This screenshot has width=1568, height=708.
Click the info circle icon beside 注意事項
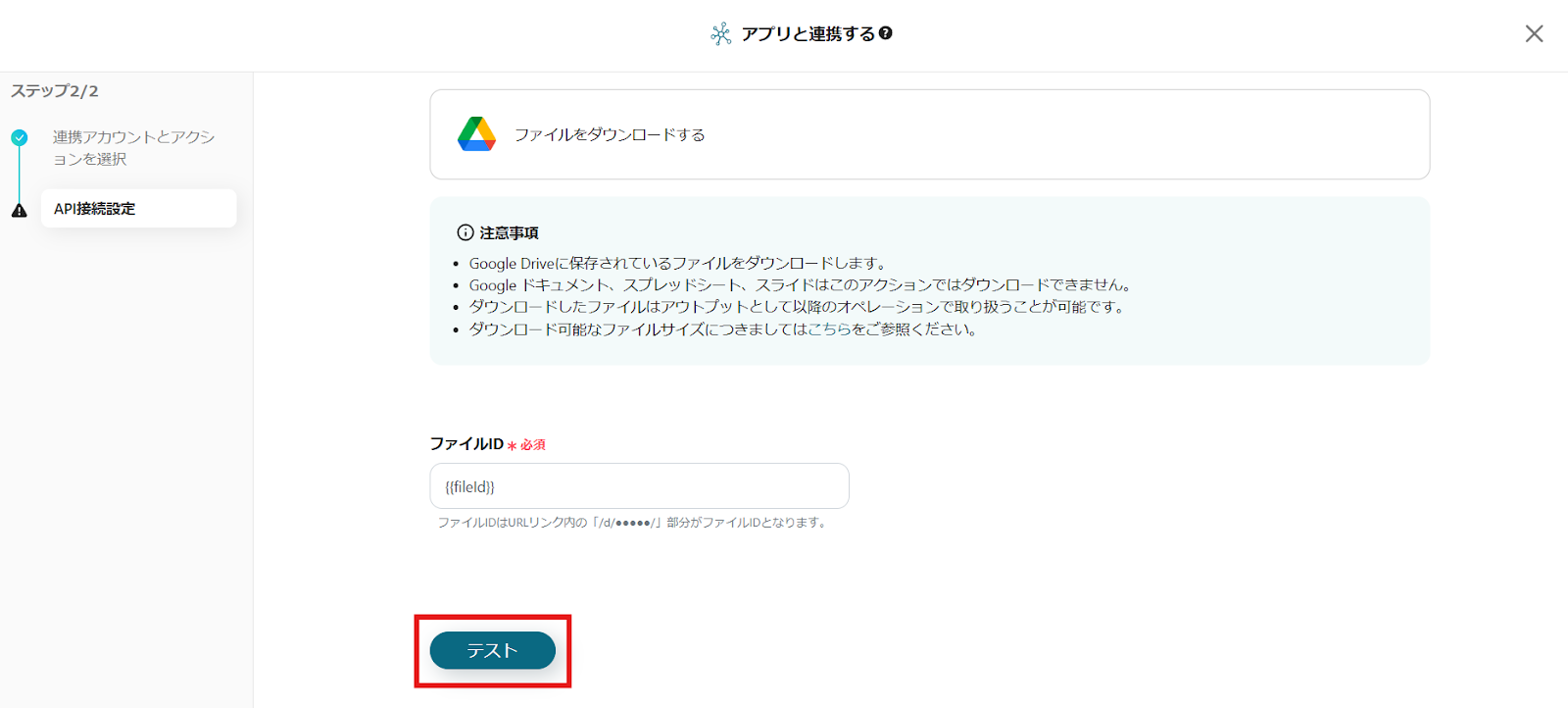(x=465, y=232)
